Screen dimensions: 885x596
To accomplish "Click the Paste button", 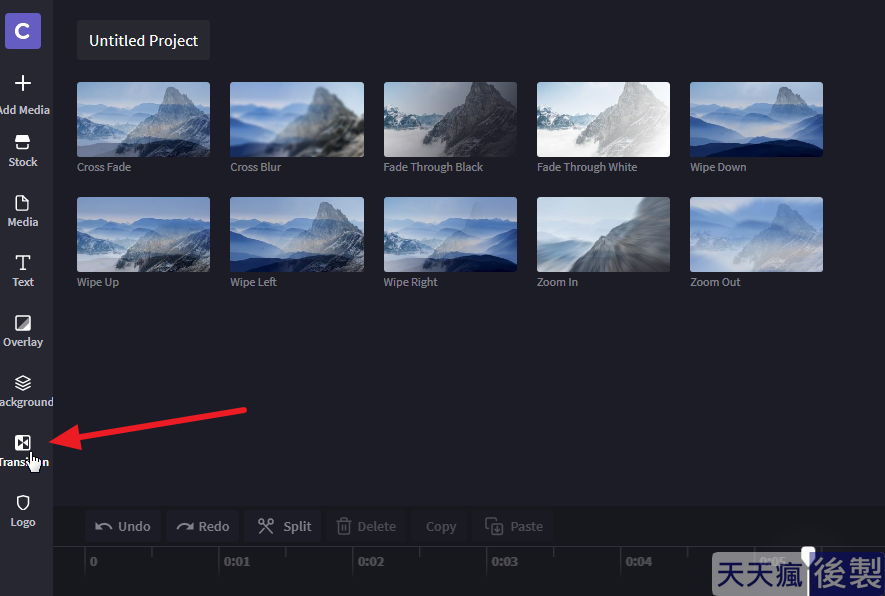I will 514,526.
